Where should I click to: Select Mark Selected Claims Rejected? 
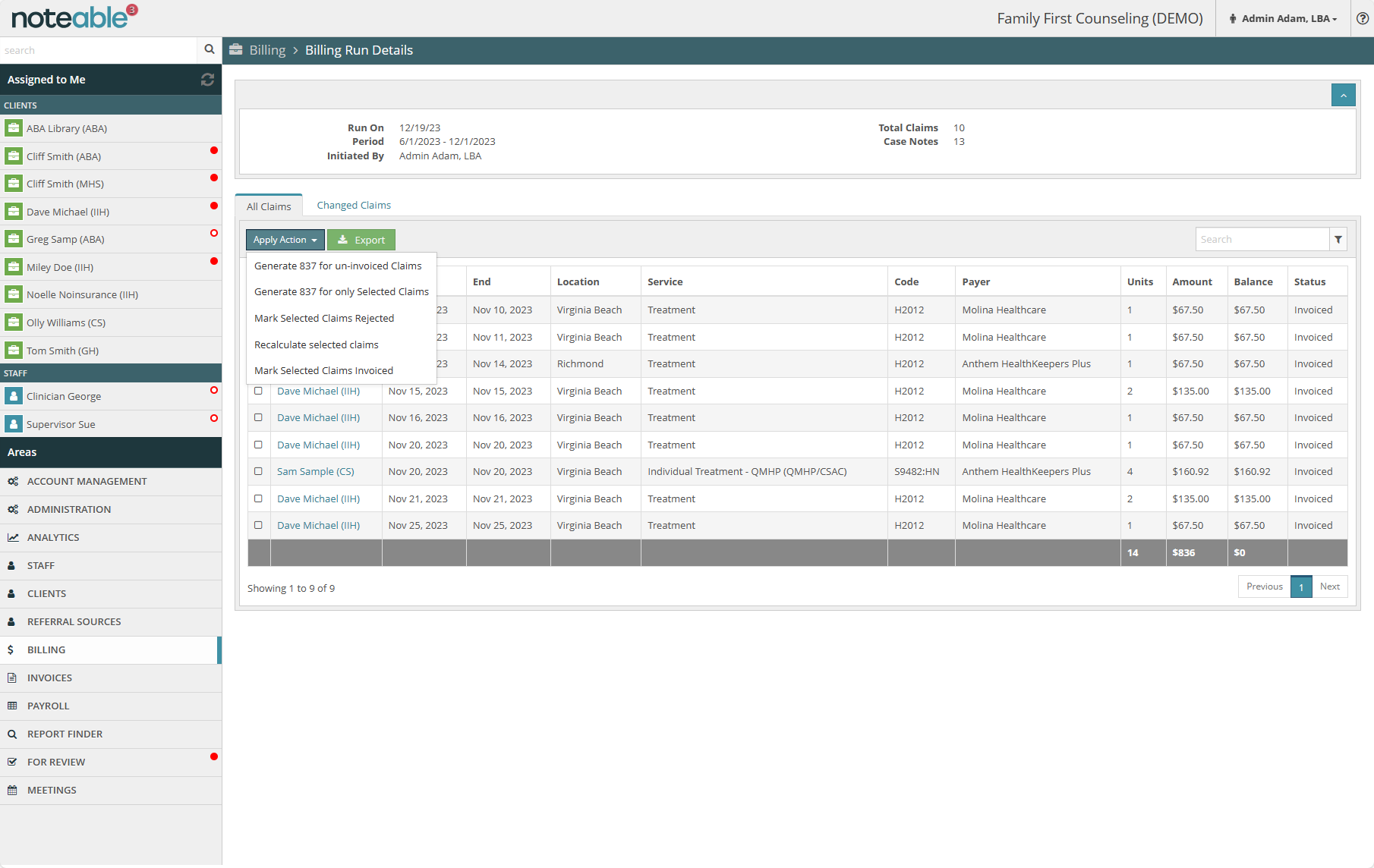(x=324, y=318)
